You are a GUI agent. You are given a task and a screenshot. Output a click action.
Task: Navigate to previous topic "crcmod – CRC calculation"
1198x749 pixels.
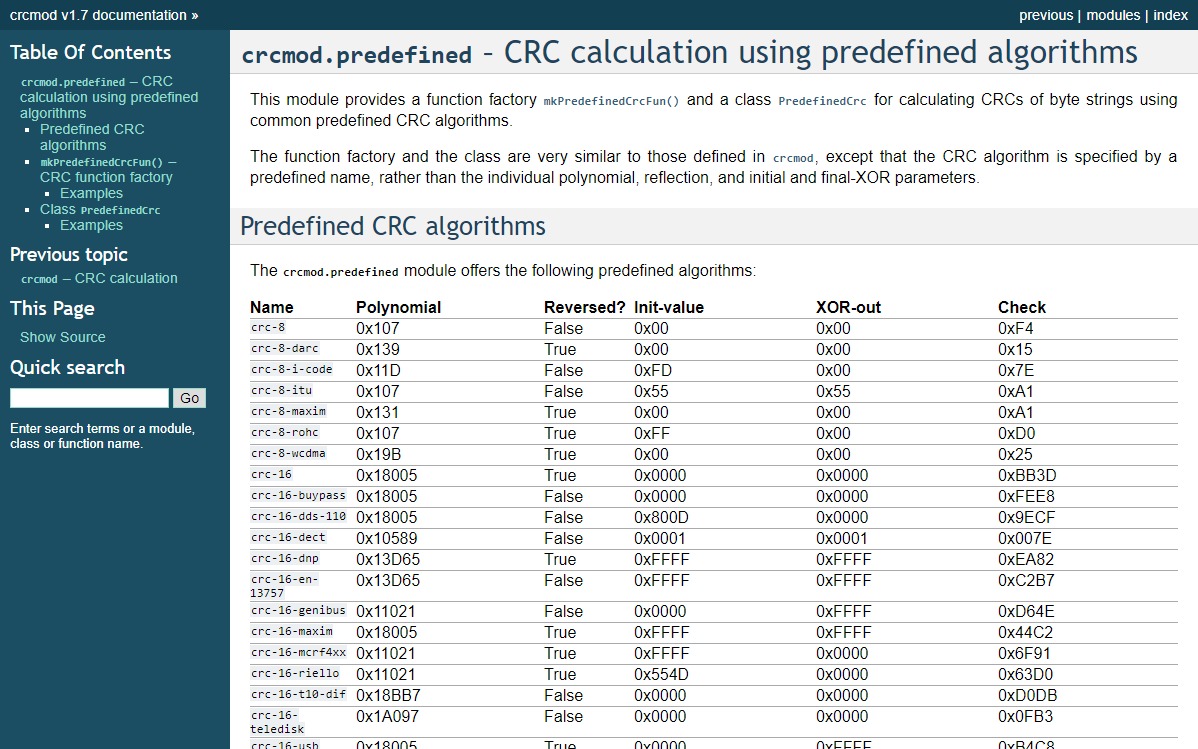point(98,278)
